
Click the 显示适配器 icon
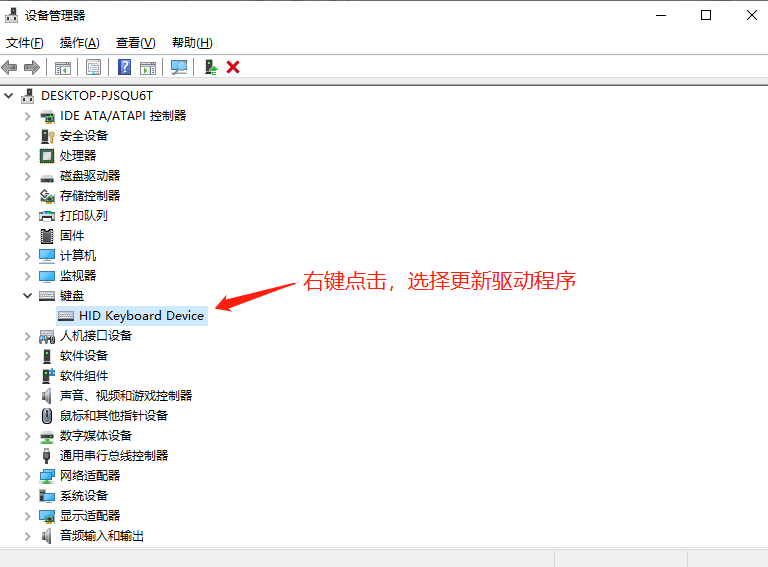click(x=47, y=516)
